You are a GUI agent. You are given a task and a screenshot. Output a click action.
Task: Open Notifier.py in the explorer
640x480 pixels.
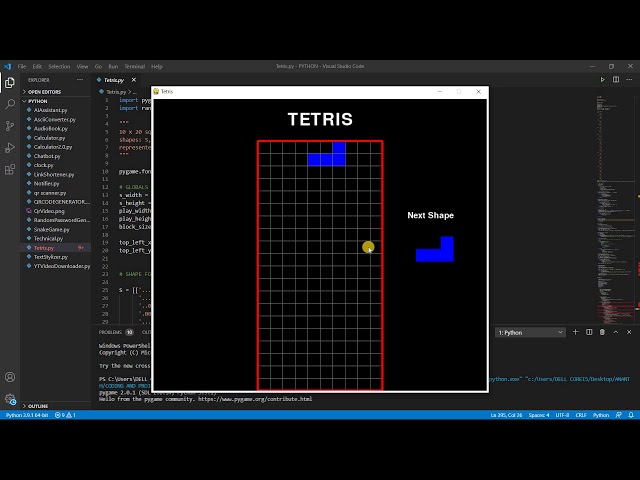pos(46,184)
